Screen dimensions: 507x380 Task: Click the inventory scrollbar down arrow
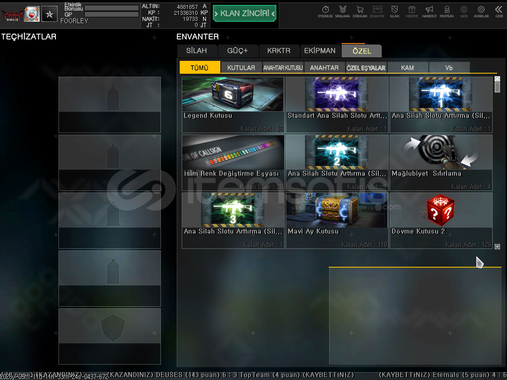pos(497,246)
